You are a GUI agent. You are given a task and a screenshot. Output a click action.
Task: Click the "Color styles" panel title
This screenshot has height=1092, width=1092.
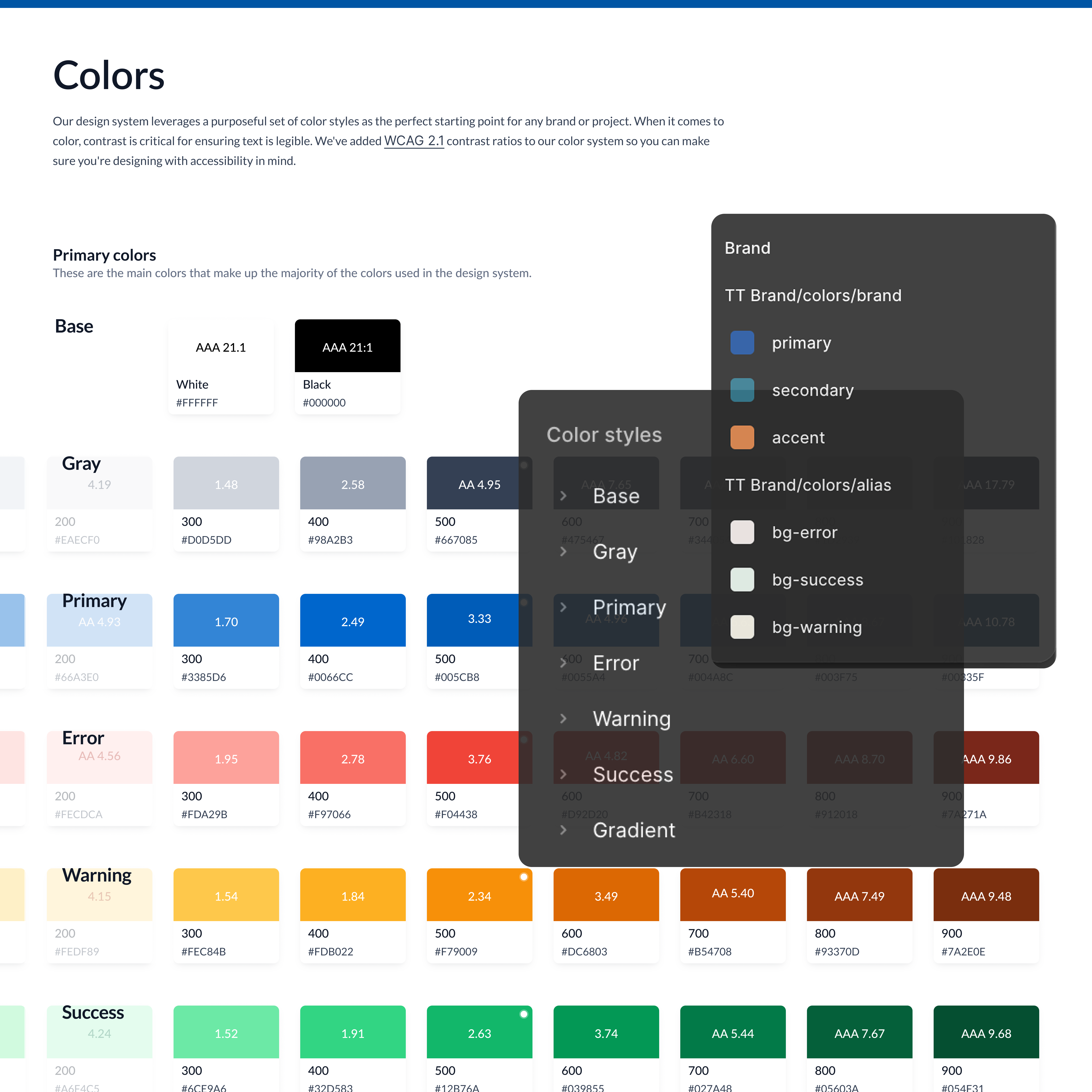(x=604, y=435)
